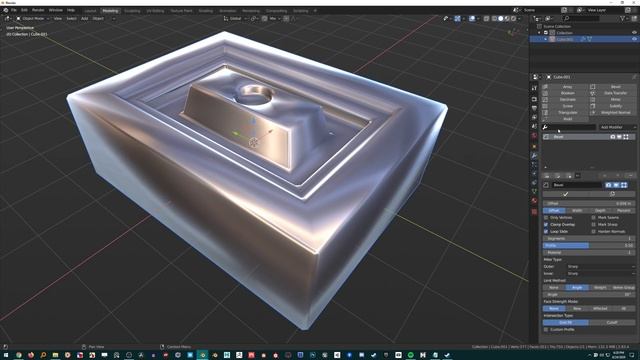Open the Global transform orientation dropdown
Screen dimensions: 640x360
235,18
